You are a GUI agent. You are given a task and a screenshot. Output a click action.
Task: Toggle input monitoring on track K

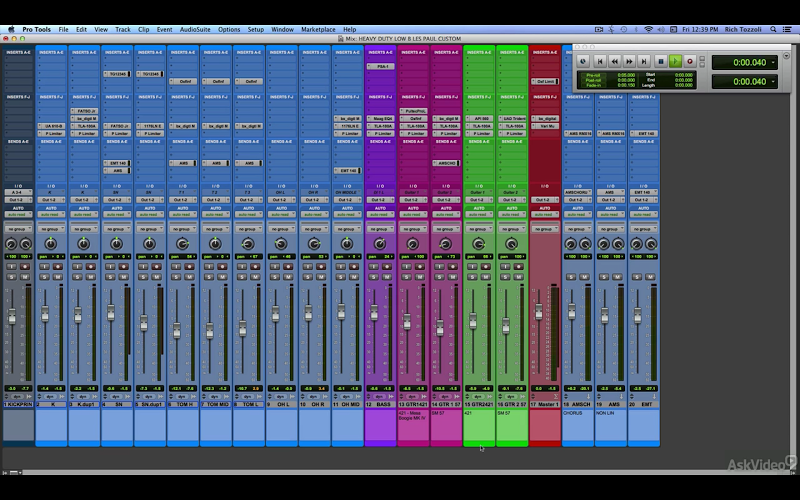[44, 266]
